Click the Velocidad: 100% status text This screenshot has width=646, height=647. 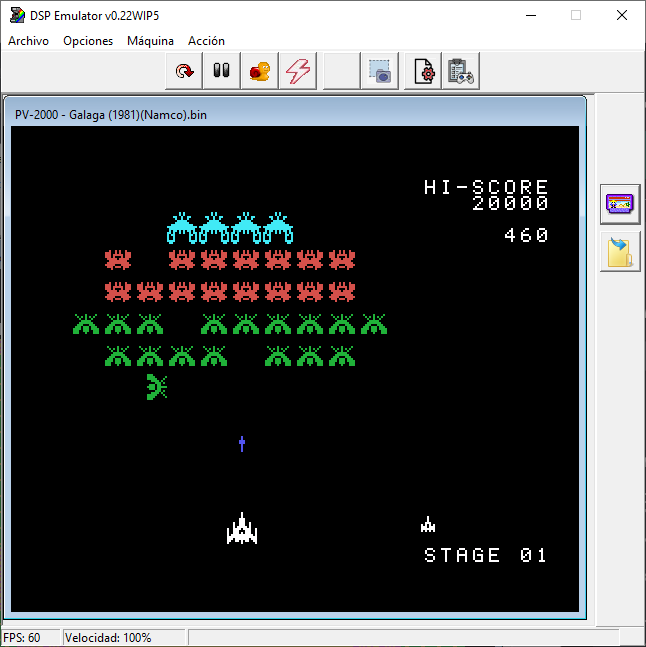(108, 638)
